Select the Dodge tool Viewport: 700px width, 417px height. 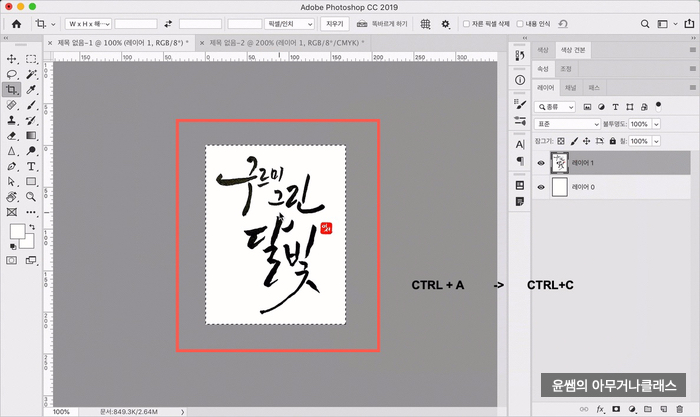coord(31,151)
